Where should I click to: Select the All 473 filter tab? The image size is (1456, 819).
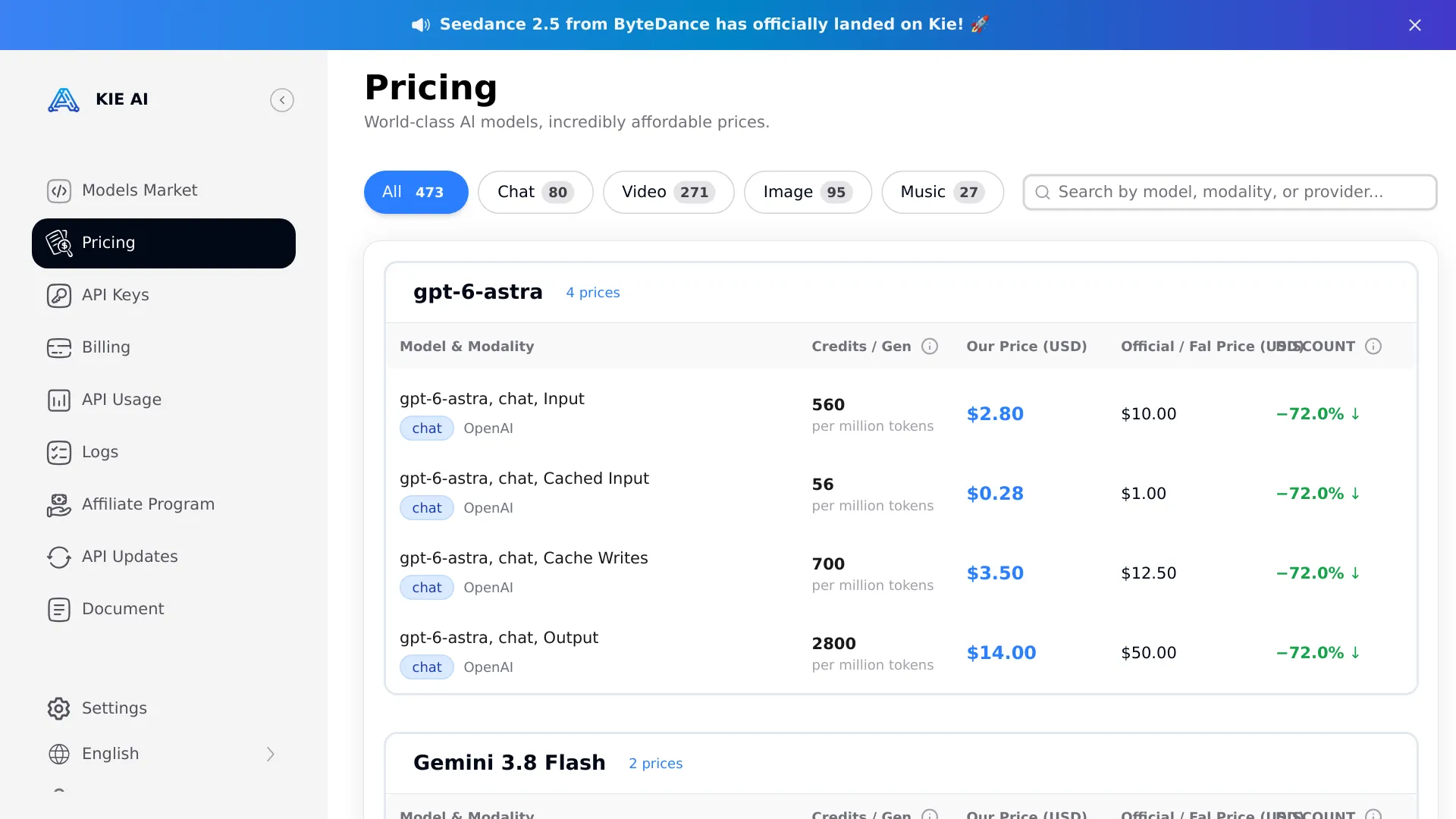(x=416, y=193)
